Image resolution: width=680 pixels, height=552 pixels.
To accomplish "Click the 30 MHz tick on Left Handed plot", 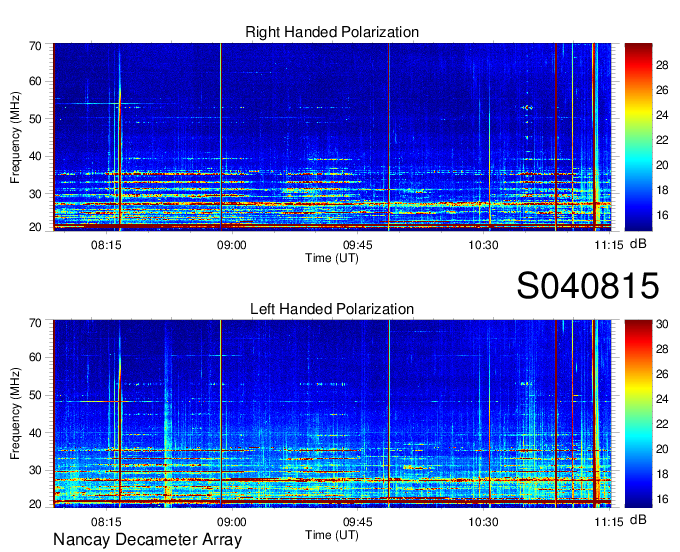I will (35, 470).
